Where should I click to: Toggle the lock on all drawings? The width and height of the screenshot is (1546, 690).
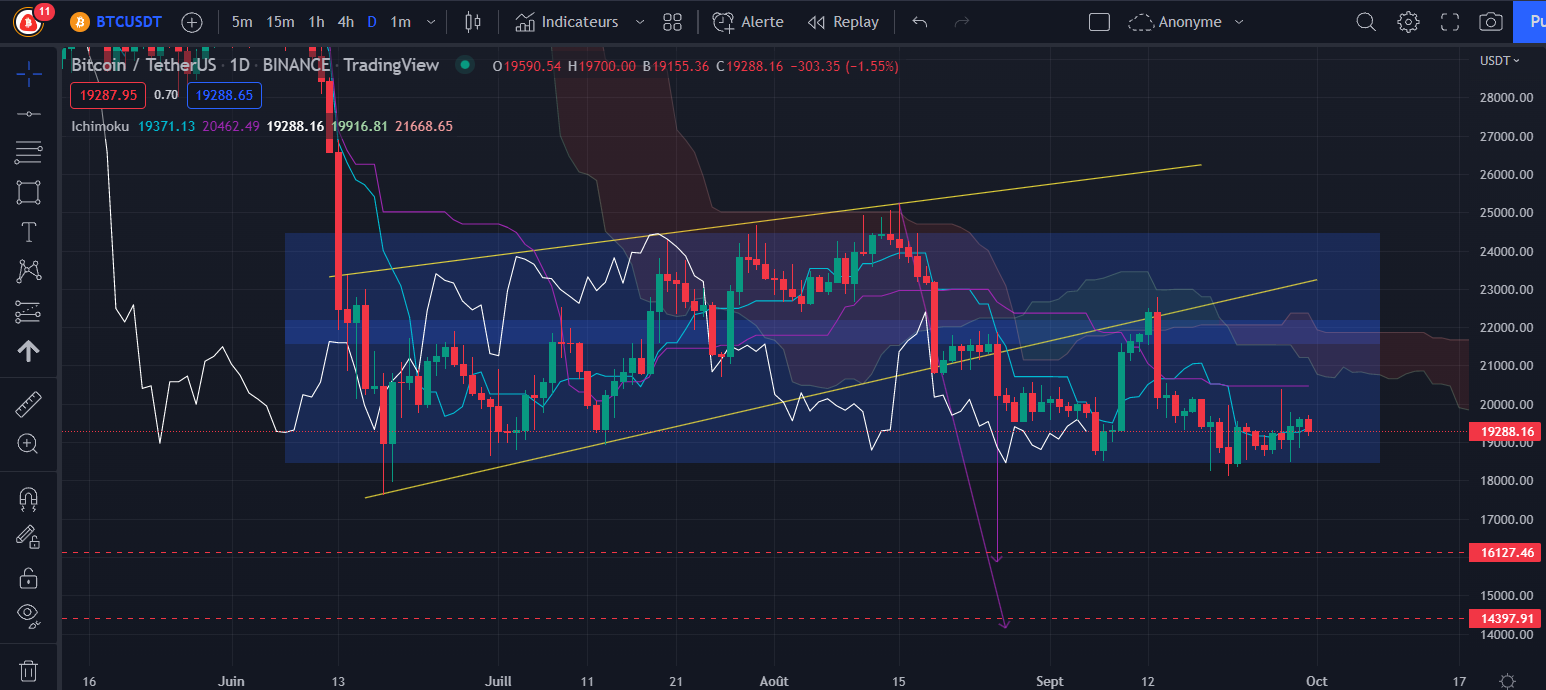click(x=28, y=578)
